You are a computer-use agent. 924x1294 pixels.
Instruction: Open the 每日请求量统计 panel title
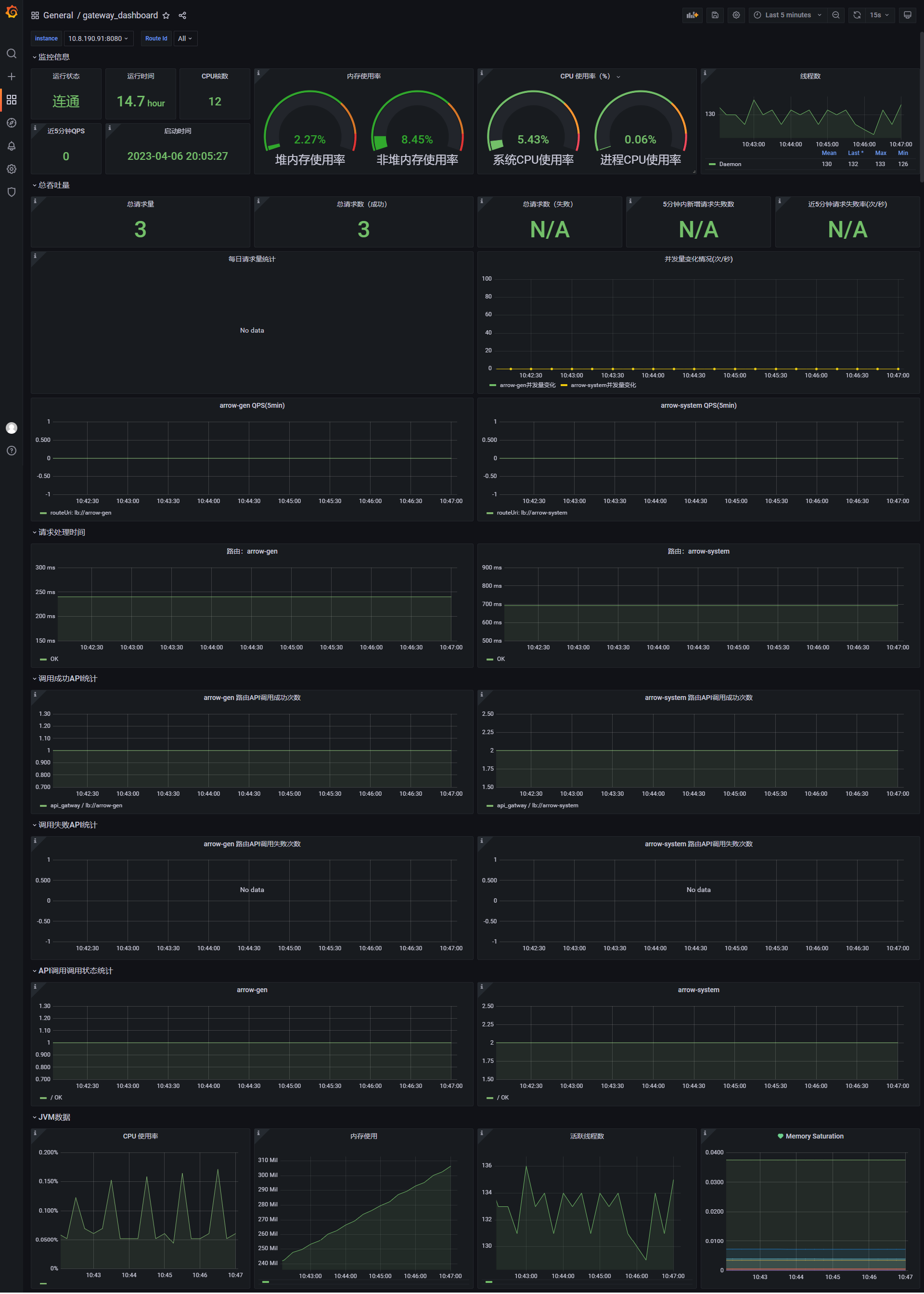coord(252,259)
